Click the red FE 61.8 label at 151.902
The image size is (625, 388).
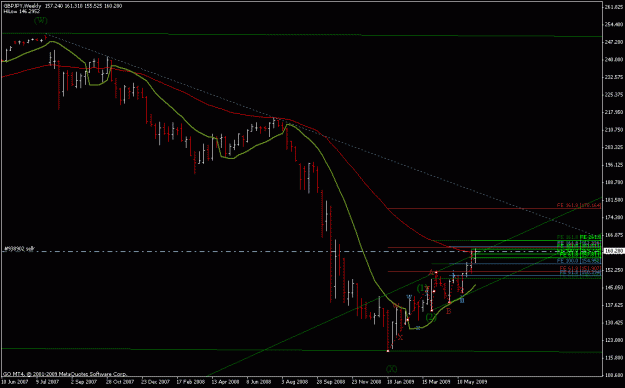coord(580,269)
